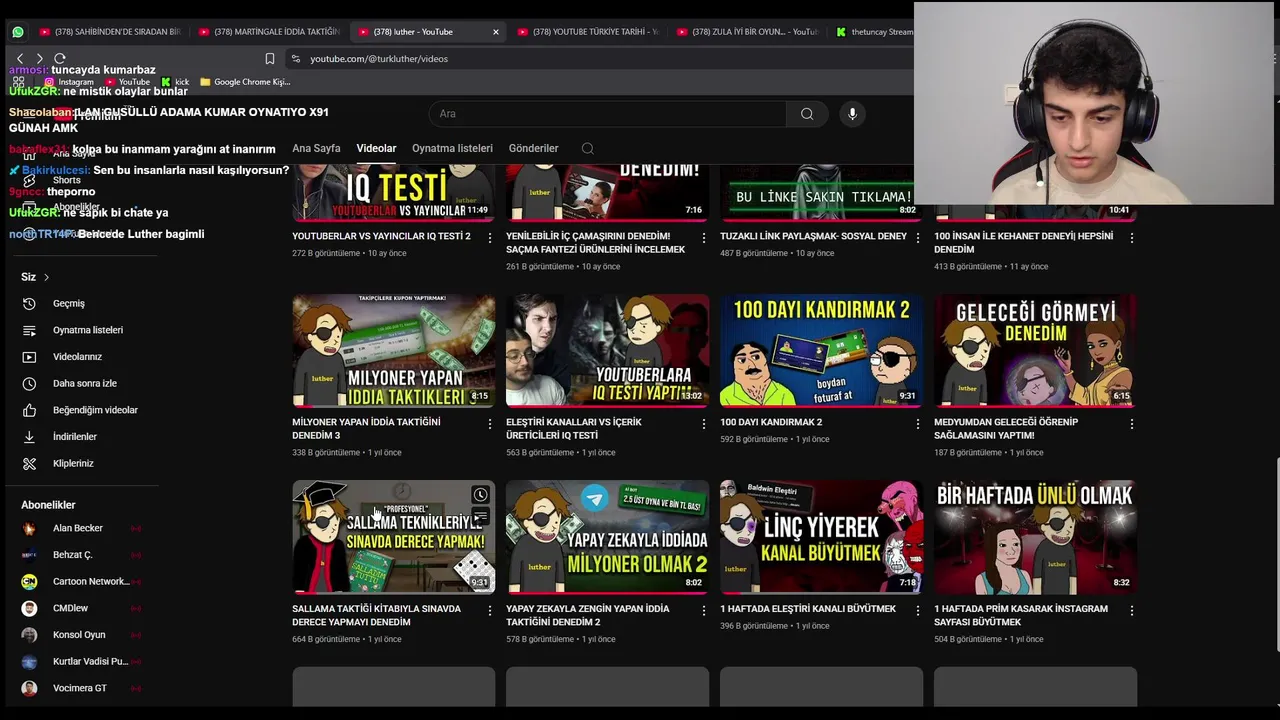
Task: Switch to Oynatma listeleri channel tab
Action: [x=452, y=148]
